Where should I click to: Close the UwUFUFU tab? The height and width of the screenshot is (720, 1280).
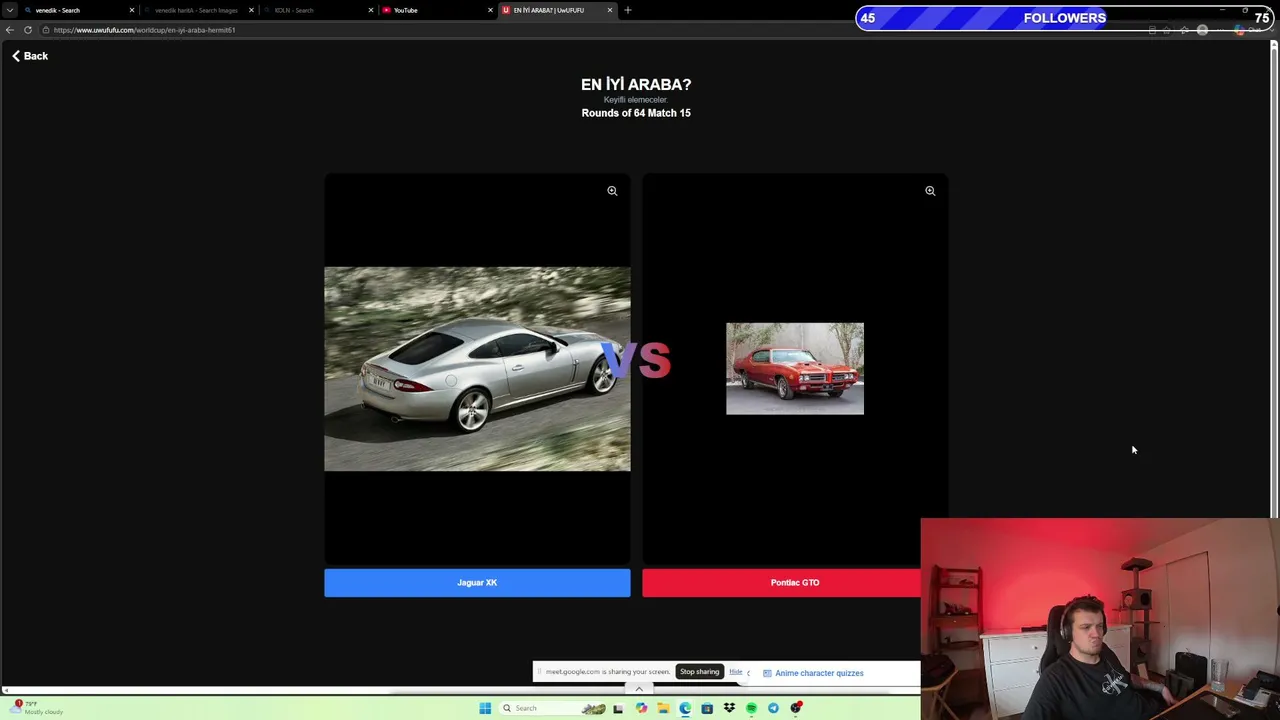pyautogui.click(x=610, y=10)
